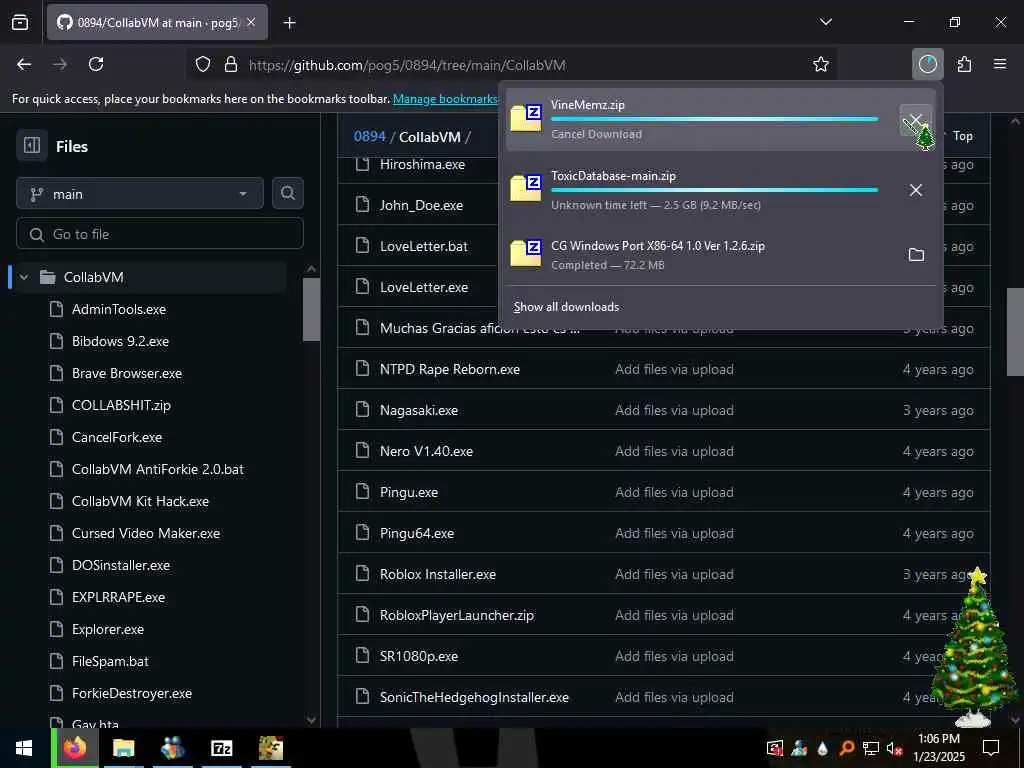Open Hiroshima.exe file link
The width and height of the screenshot is (1024, 768).
(x=423, y=165)
